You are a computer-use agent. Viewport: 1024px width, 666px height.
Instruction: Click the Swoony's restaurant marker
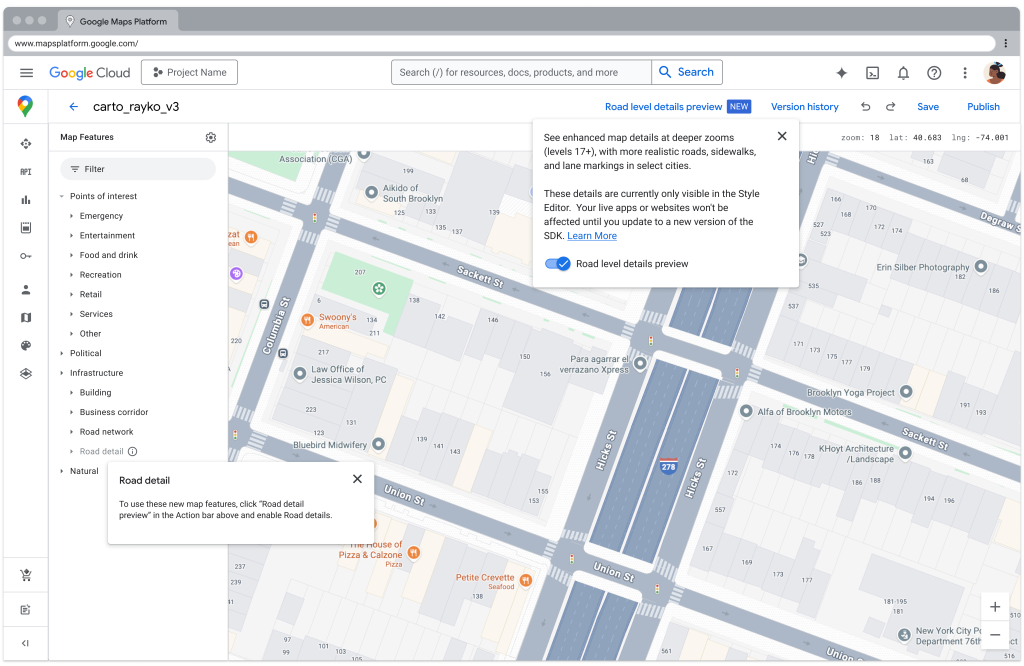[x=307, y=320]
